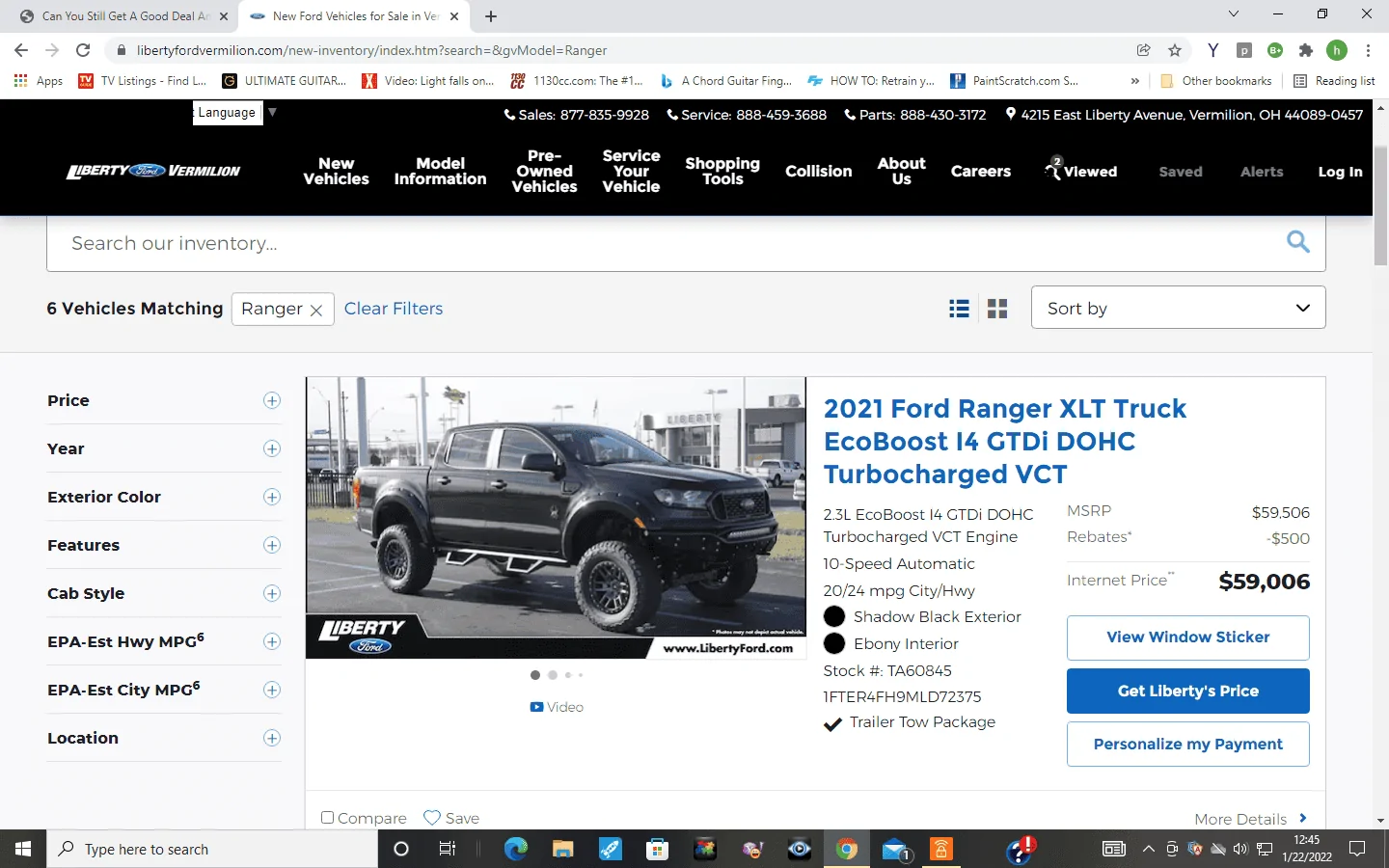Click the Ebony Interior color swatch
Image resolution: width=1389 pixels, height=868 pixels.
pyautogui.click(x=834, y=643)
